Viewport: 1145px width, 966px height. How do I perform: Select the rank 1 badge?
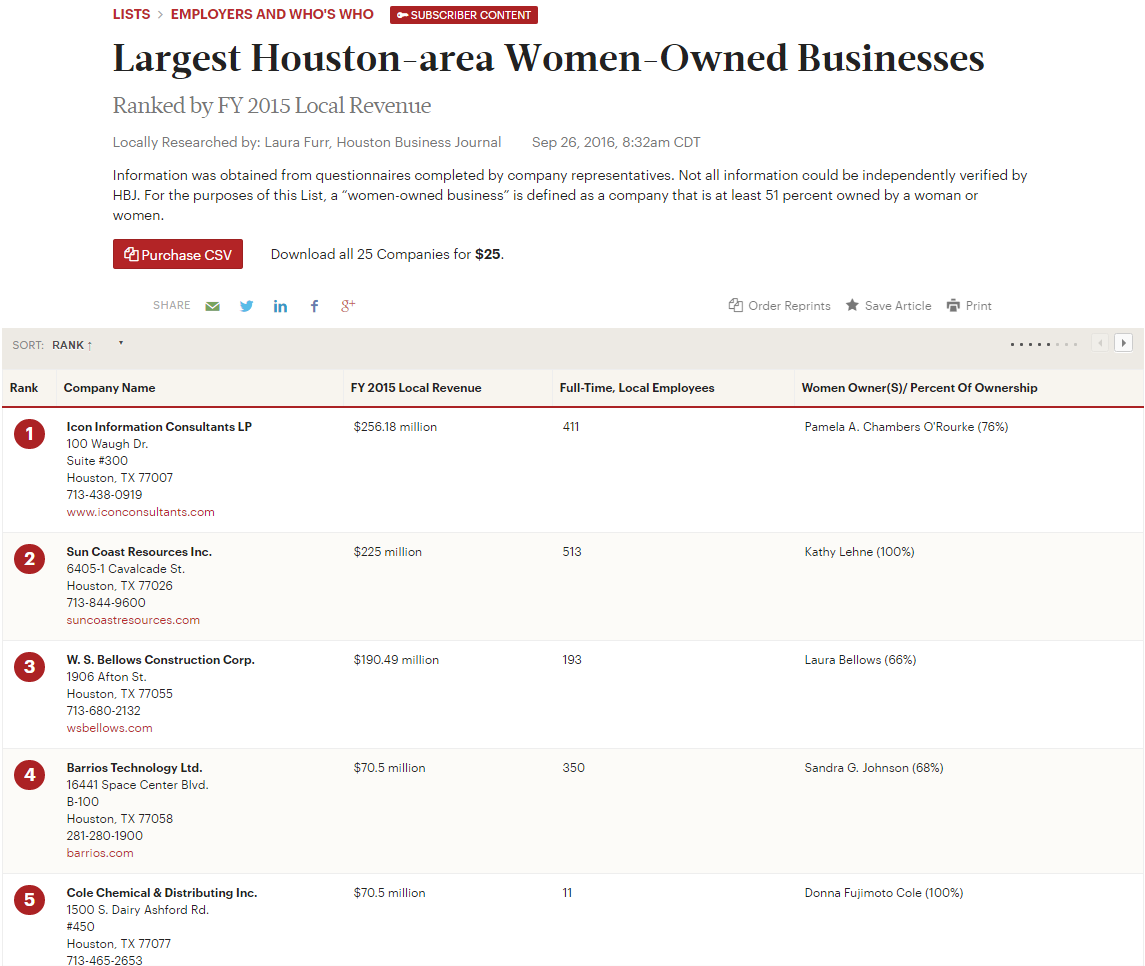(29, 434)
